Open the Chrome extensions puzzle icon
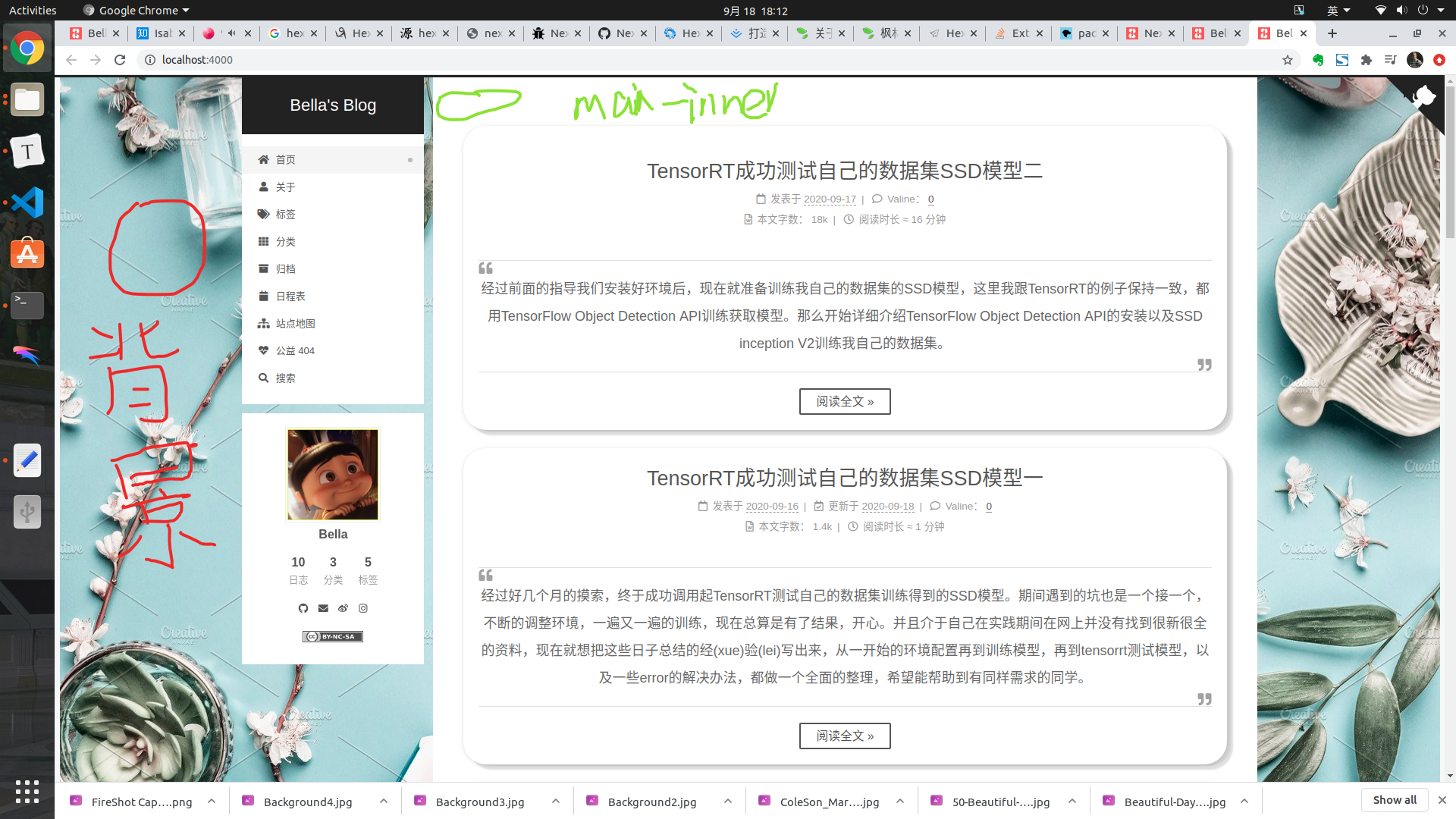Image resolution: width=1456 pixels, height=819 pixels. pyautogui.click(x=1366, y=60)
